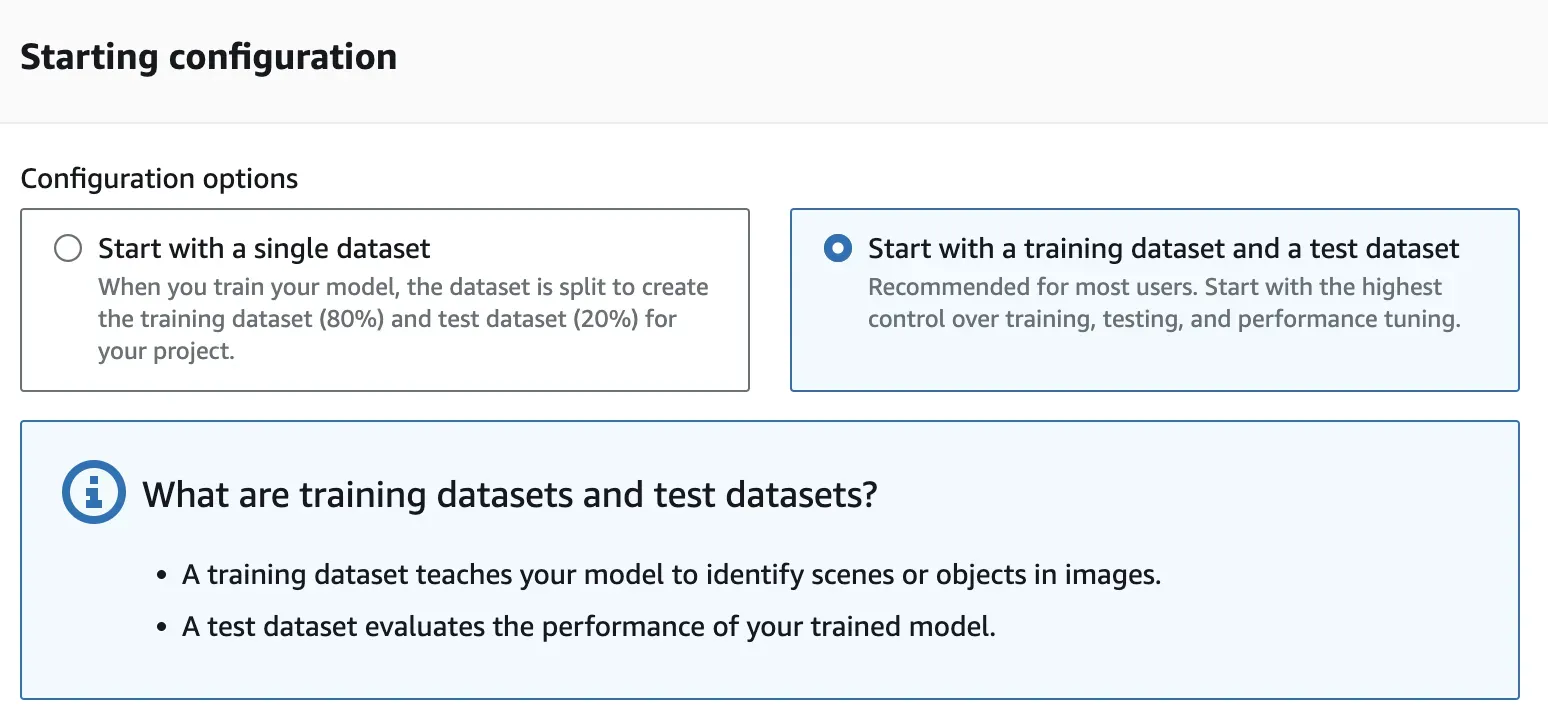
Task: Click the "Configuration options" label
Action: click(x=159, y=179)
